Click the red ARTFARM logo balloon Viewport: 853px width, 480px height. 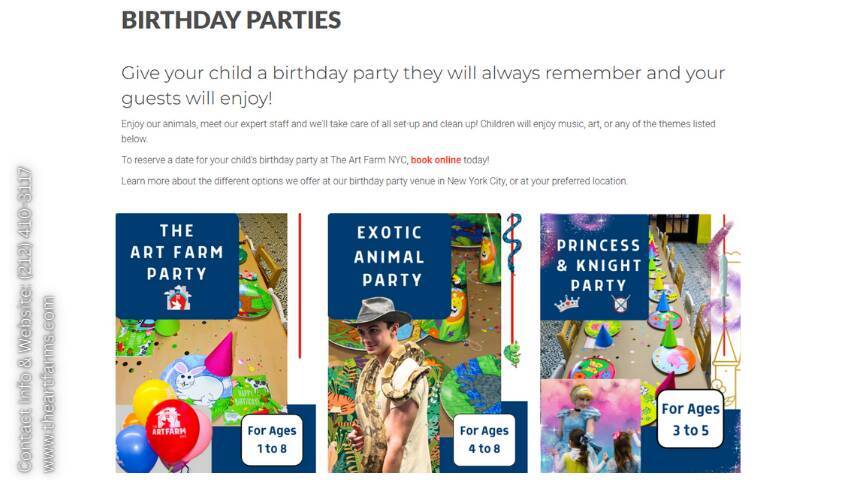coord(172,430)
